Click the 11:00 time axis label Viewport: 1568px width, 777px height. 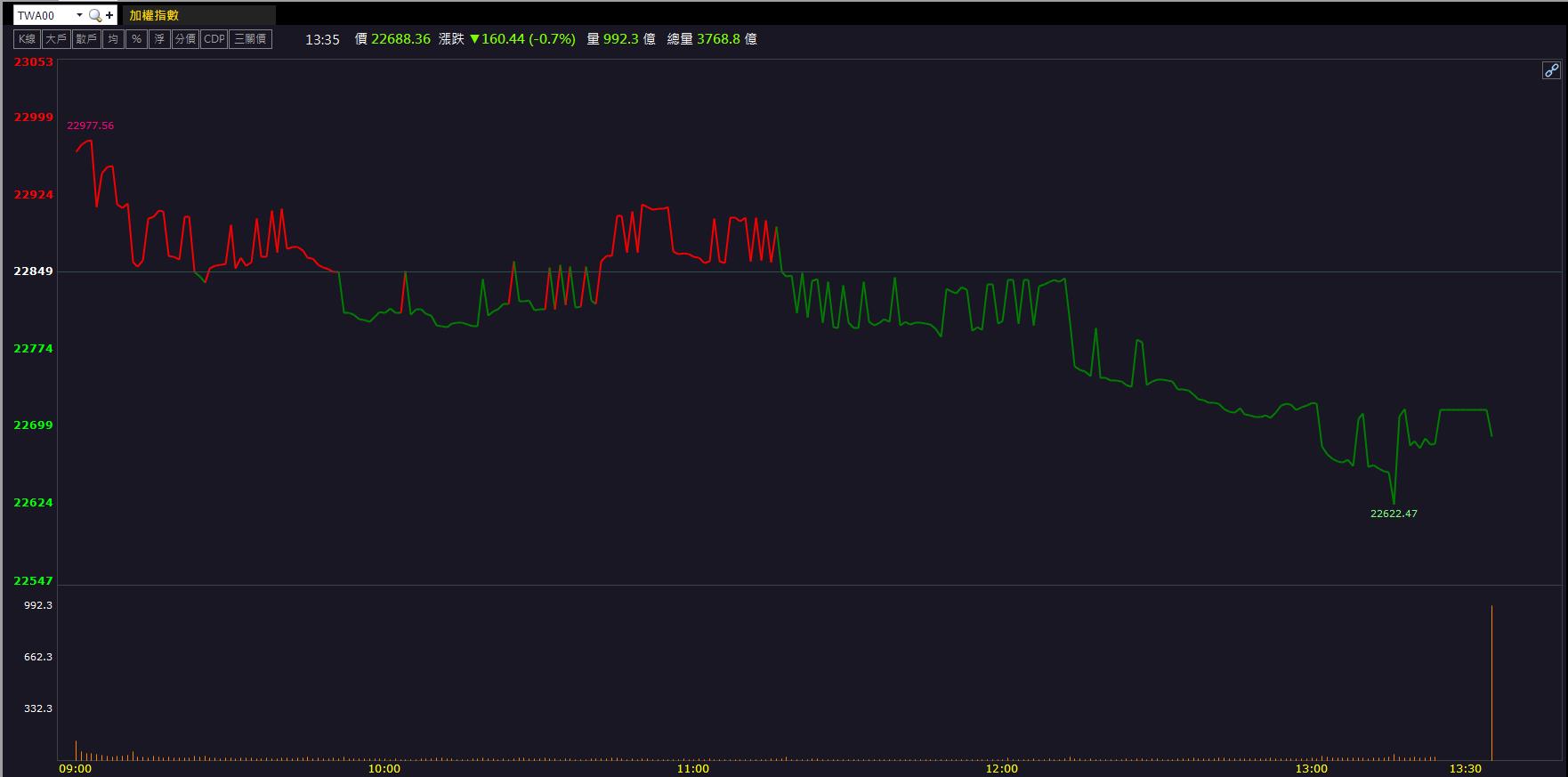tap(693, 768)
